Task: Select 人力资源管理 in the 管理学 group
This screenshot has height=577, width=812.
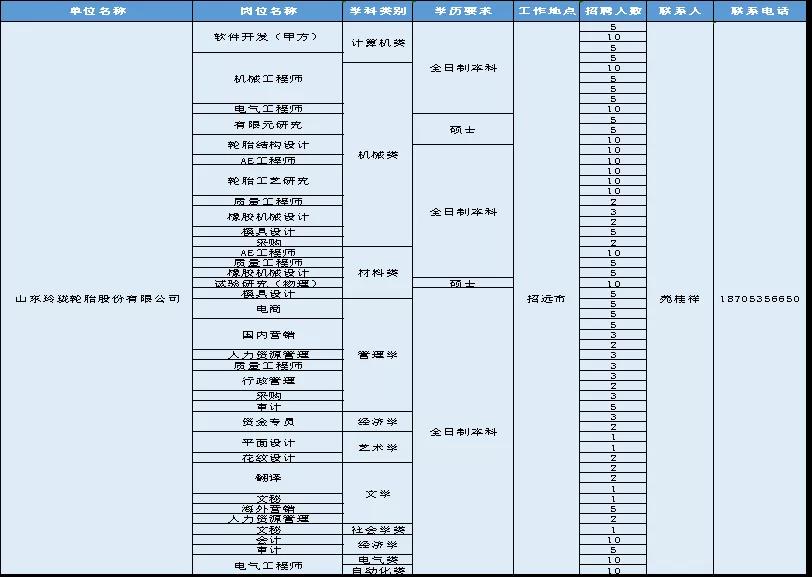Action: pyautogui.click(x=268, y=355)
